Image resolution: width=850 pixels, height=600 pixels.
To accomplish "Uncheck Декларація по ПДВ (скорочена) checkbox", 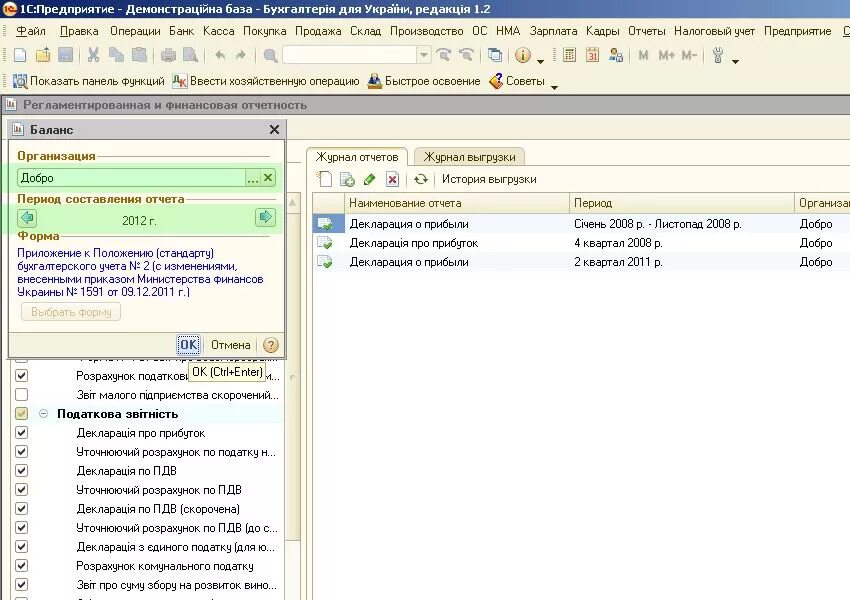I will 21,508.
